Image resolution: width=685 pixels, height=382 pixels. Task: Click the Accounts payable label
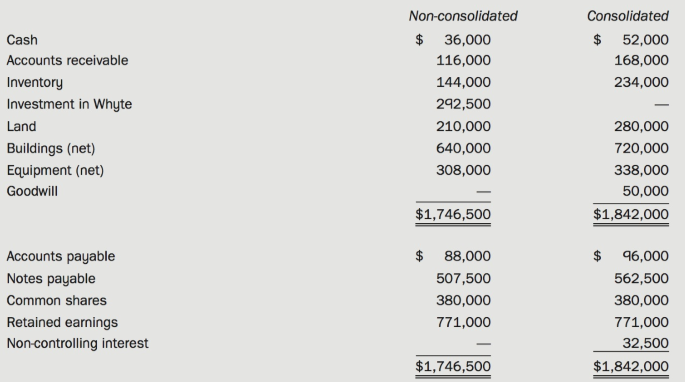pyautogui.click(x=61, y=257)
